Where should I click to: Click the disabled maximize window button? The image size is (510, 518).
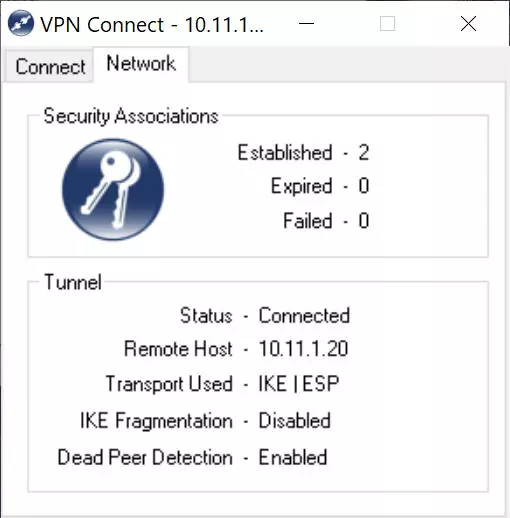[x=387, y=24]
